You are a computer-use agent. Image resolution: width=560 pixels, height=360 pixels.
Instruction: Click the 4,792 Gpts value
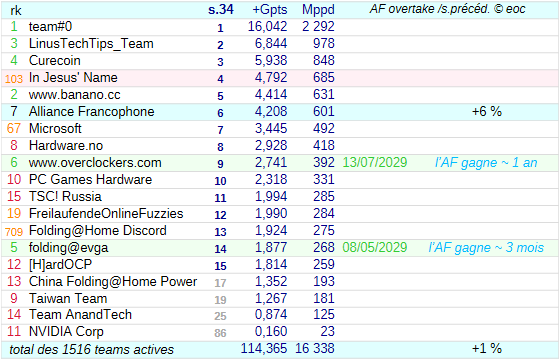[x=271, y=78]
